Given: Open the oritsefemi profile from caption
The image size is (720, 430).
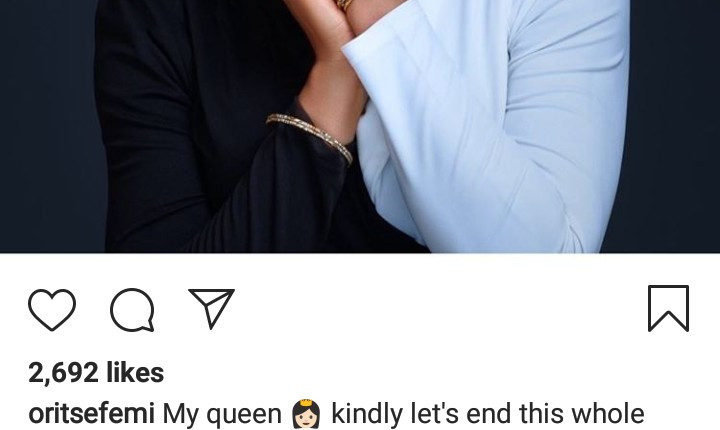Looking at the screenshot, I should [x=91, y=413].
